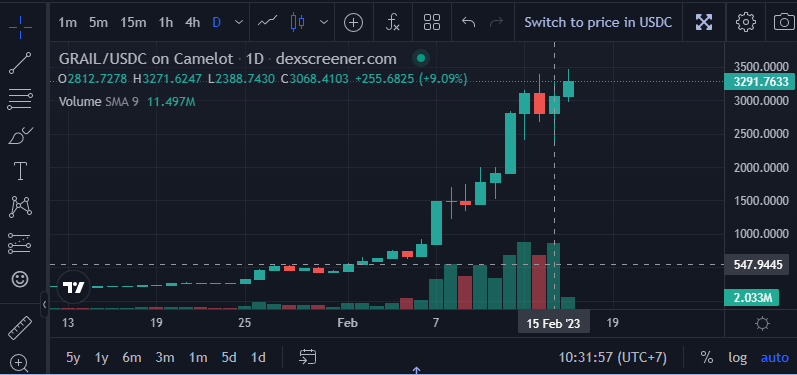Select the brush drawing tool
Screen dimensions: 797x375
click(x=20, y=135)
